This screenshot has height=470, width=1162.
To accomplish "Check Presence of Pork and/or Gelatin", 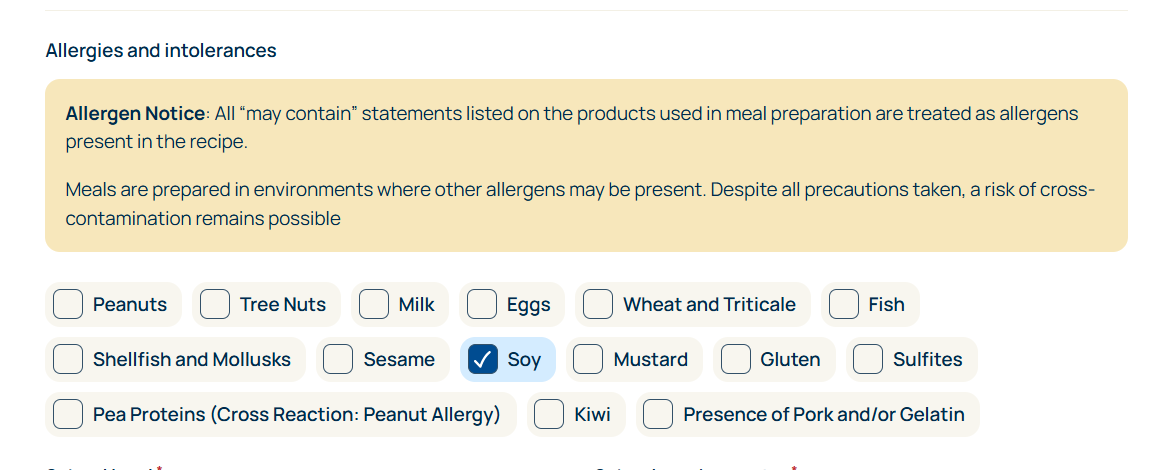I will [x=658, y=414].
